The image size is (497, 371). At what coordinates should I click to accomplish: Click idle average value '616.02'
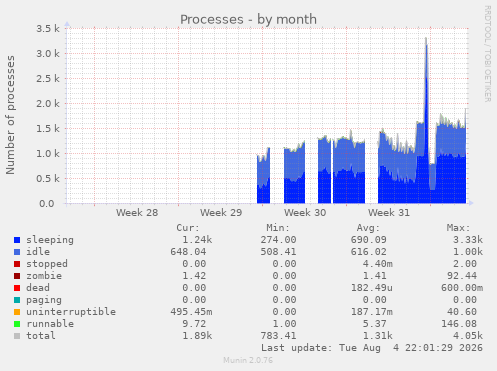(368, 252)
